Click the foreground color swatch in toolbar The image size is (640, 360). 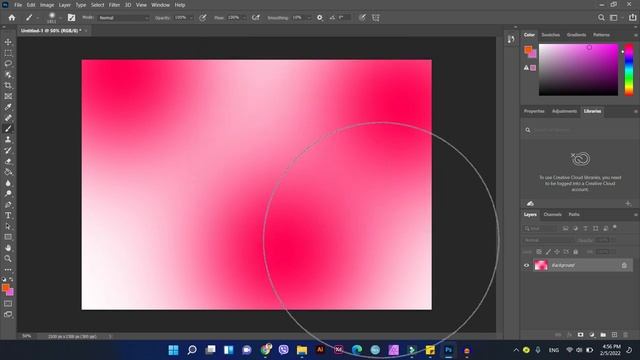pos(6,288)
